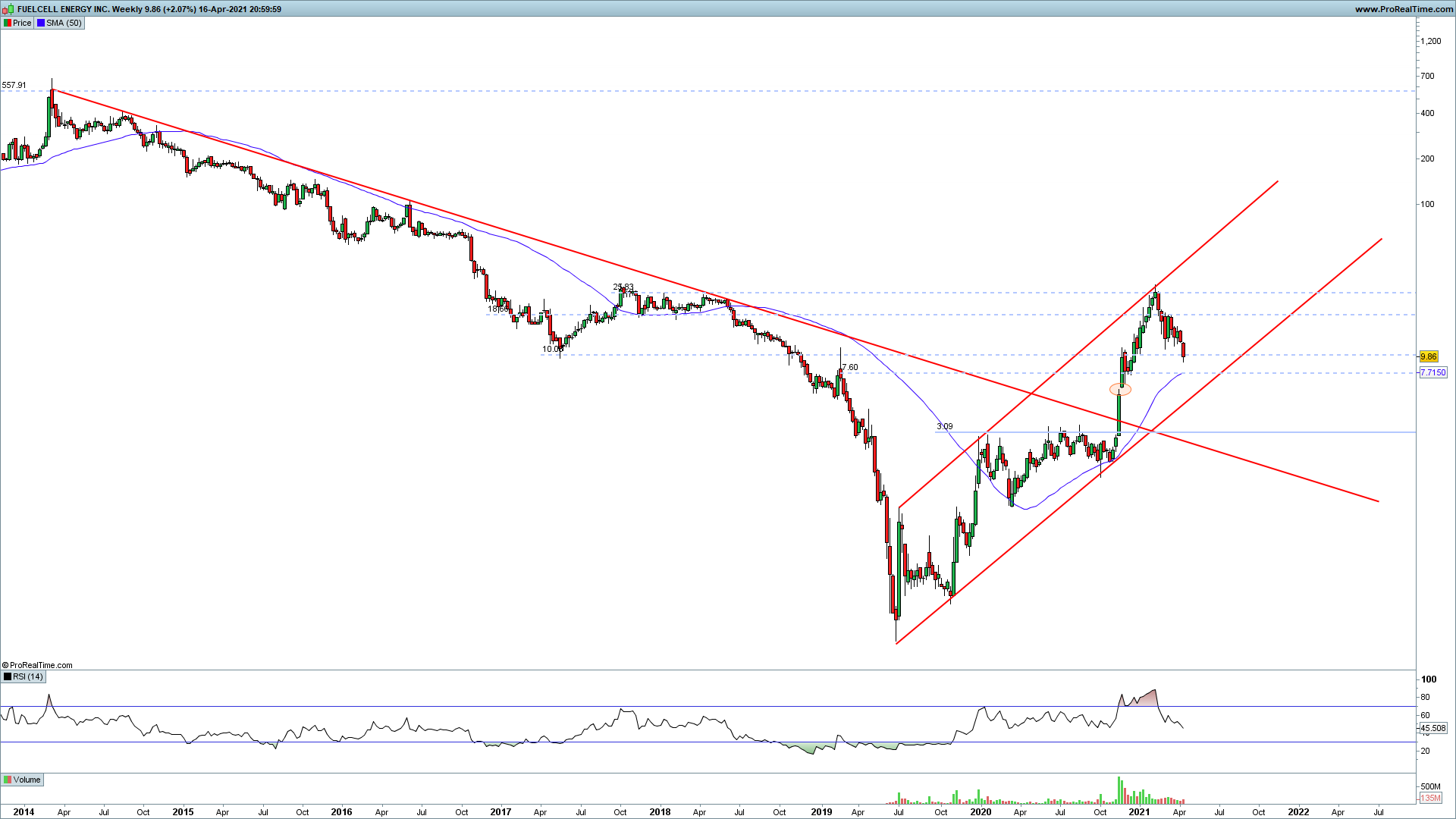
Task: Open the Volume indicator label
Action: (27, 780)
